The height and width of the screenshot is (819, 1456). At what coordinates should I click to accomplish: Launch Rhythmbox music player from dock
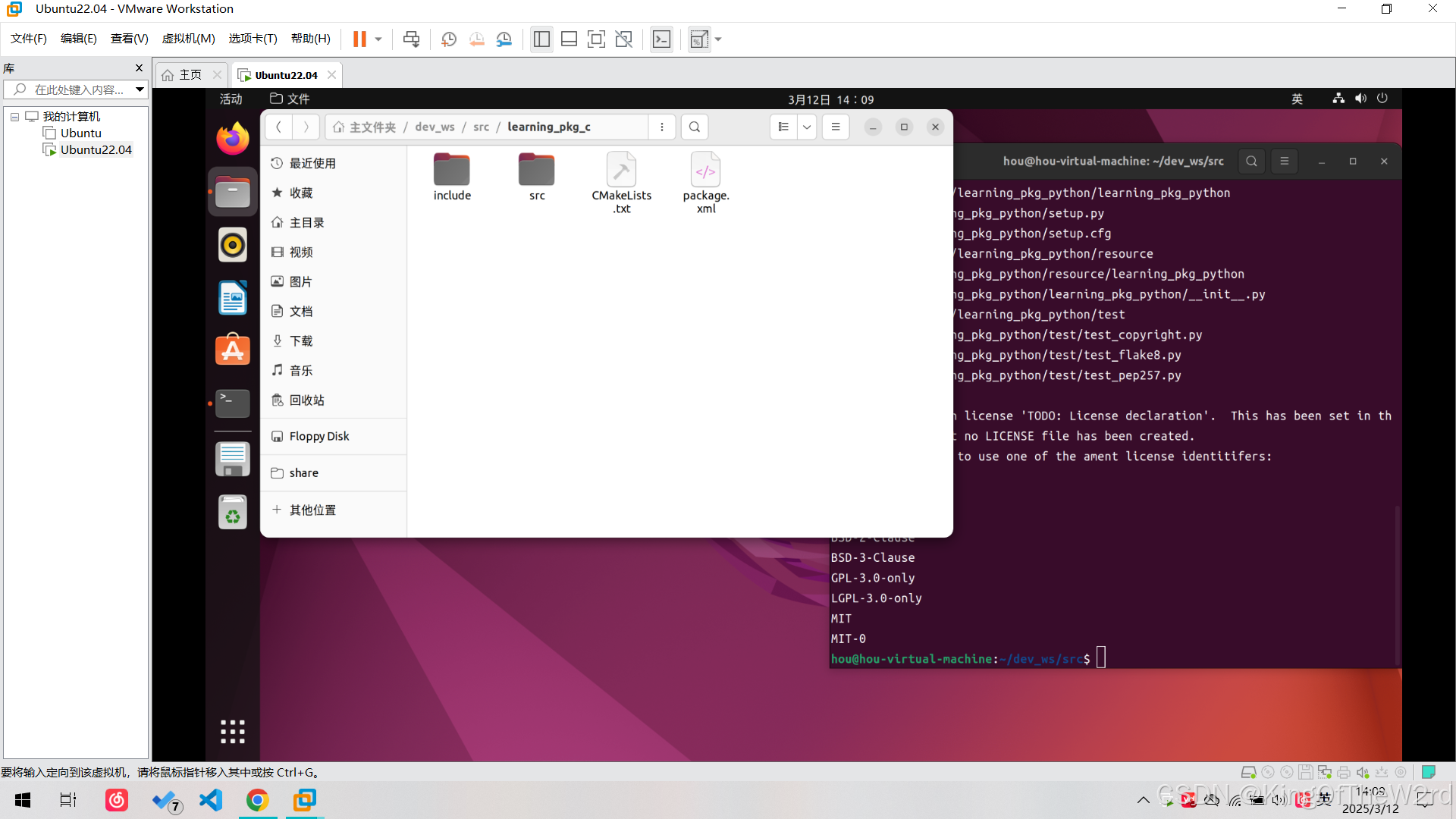pos(232,245)
